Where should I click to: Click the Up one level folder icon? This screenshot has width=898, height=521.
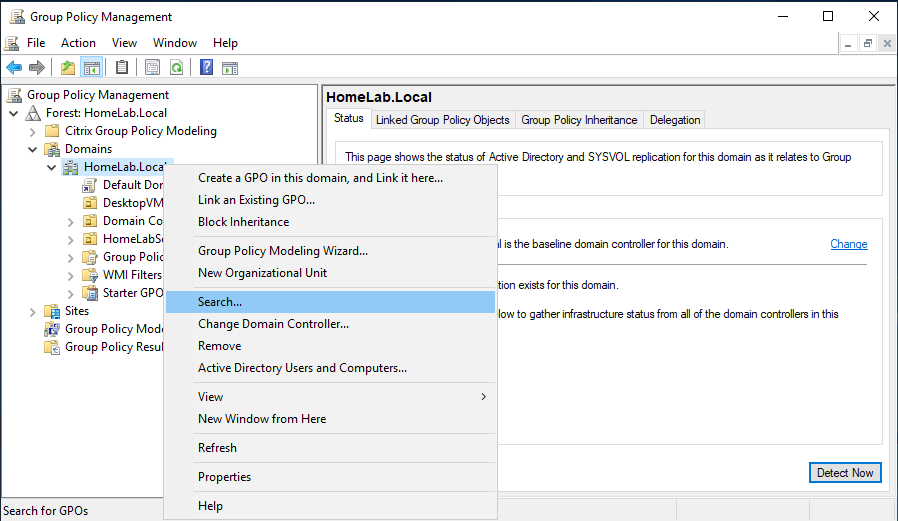(68, 68)
